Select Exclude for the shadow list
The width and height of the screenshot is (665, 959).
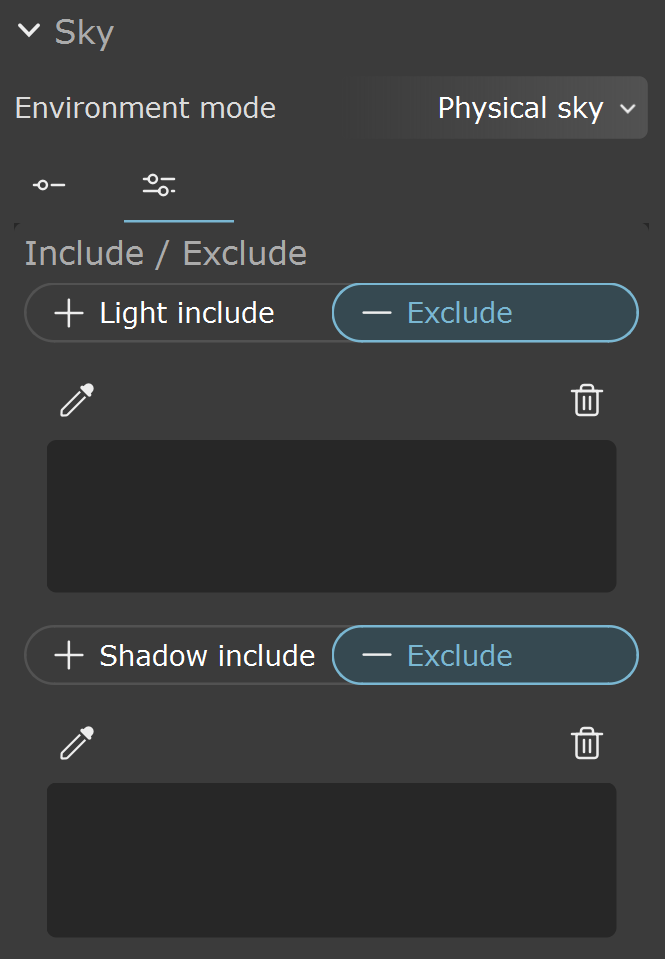485,655
